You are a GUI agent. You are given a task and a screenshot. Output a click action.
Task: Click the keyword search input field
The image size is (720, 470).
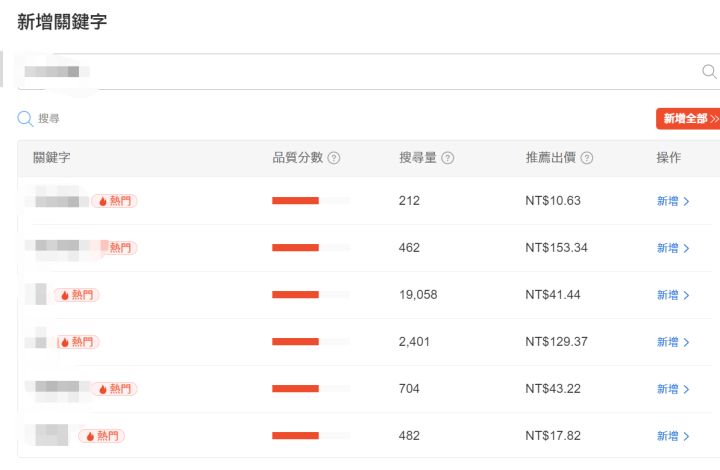(368, 72)
